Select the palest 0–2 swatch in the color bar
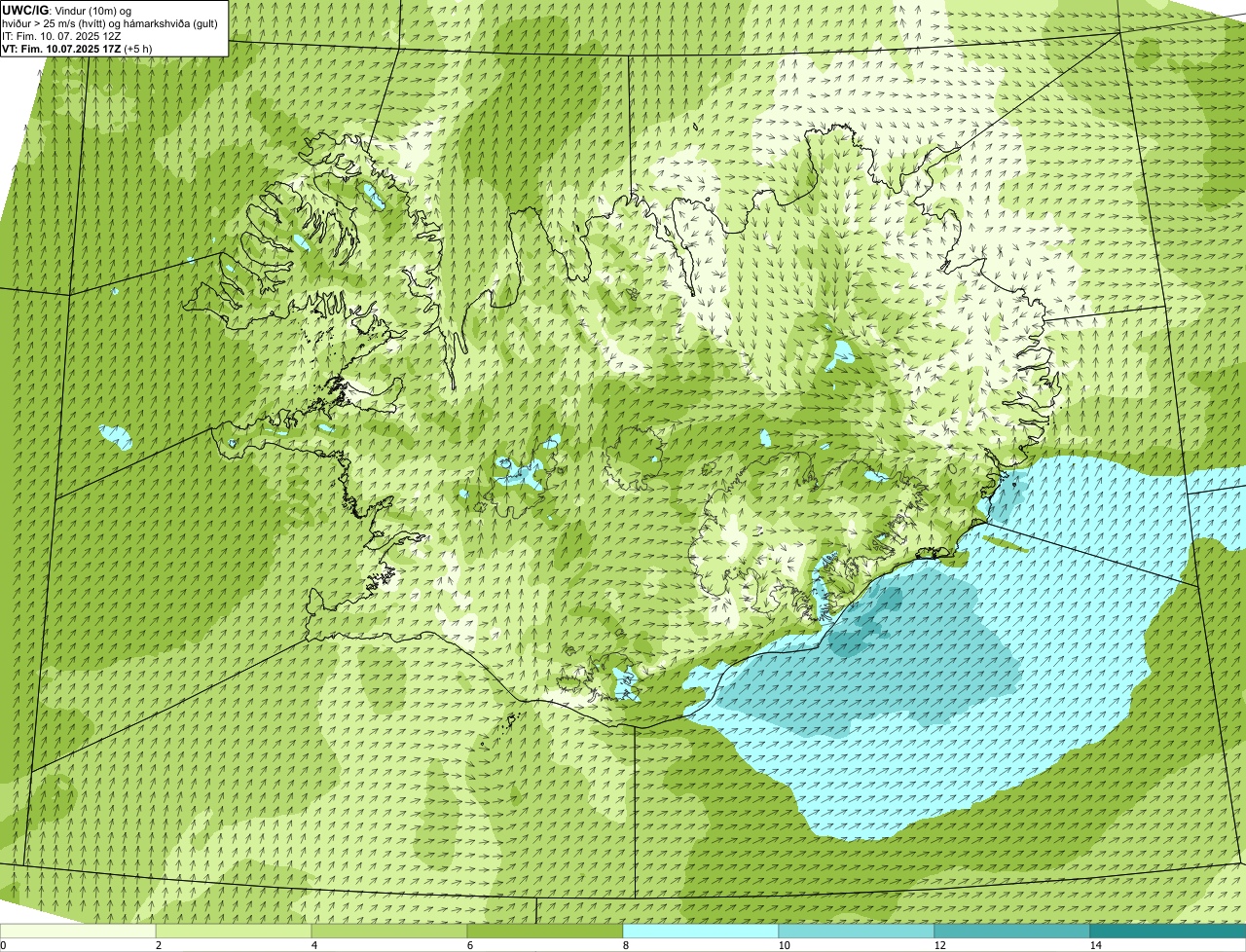Image resolution: width=1246 pixels, height=952 pixels. pyautogui.click(x=78, y=931)
